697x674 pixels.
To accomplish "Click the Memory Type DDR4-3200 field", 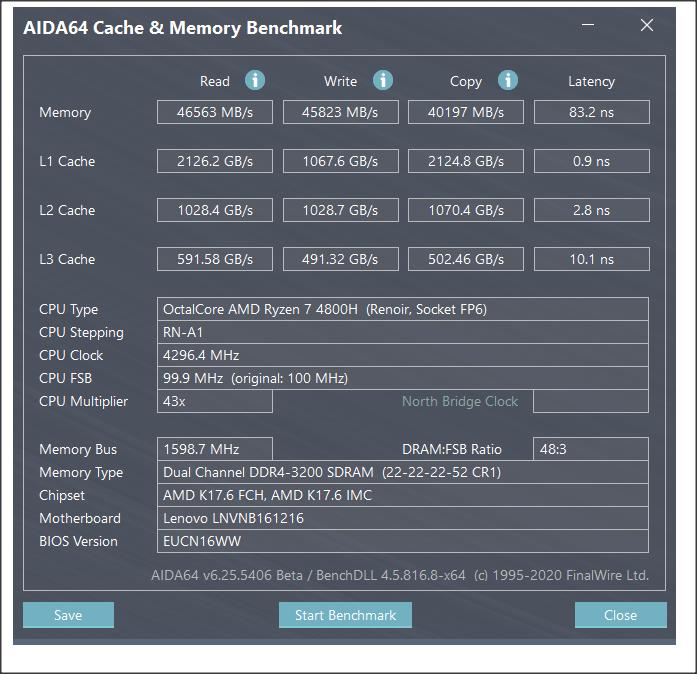I will coord(403,472).
